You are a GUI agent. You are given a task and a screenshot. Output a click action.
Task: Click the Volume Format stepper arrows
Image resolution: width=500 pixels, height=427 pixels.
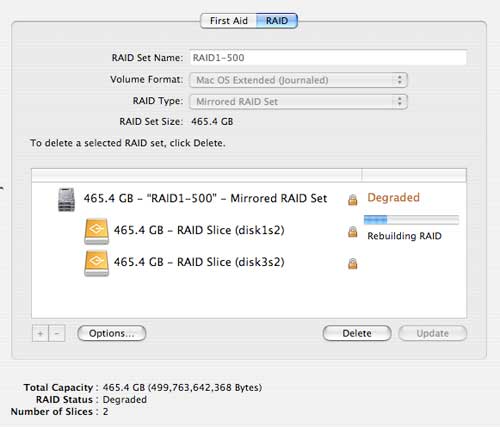(399, 80)
